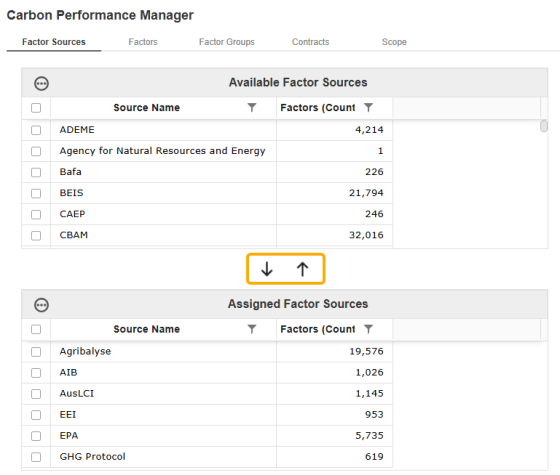Screen dimensions: 560x475
Task: Switch to the Factor Sources tab
Action: coord(54,42)
